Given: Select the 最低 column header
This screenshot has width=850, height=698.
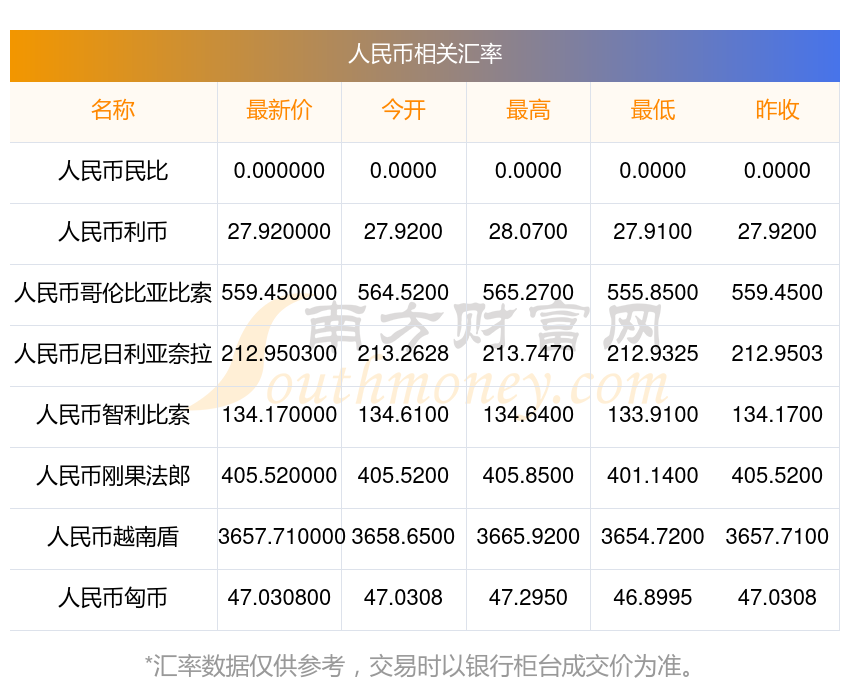Looking at the screenshot, I should tap(653, 111).
